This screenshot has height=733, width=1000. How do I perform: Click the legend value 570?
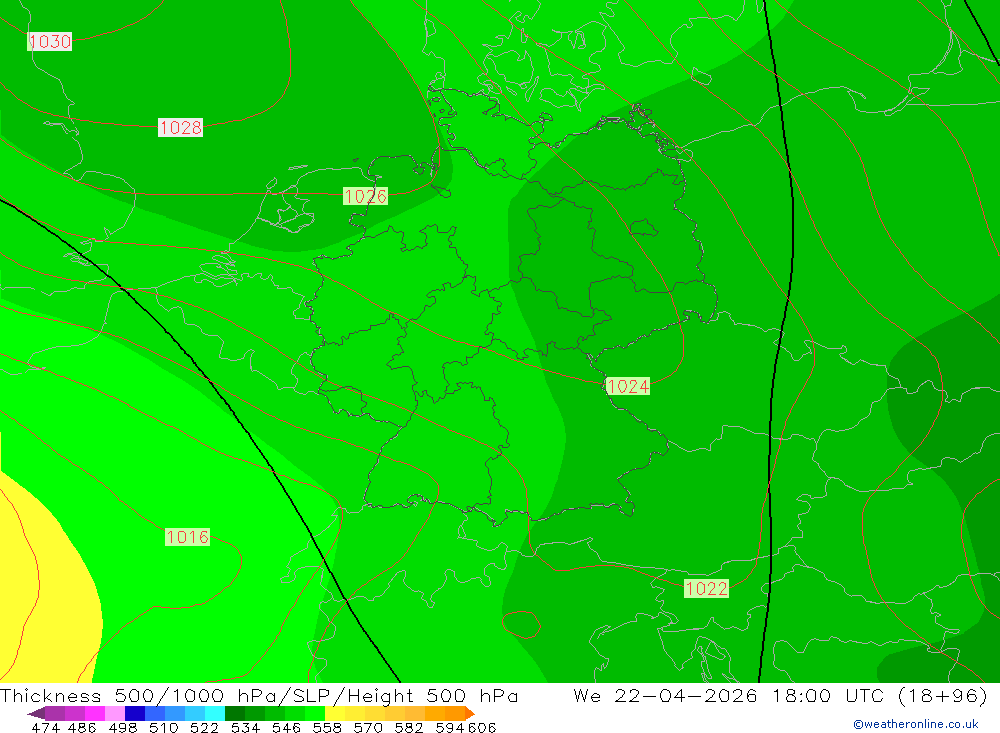[367, 727]
